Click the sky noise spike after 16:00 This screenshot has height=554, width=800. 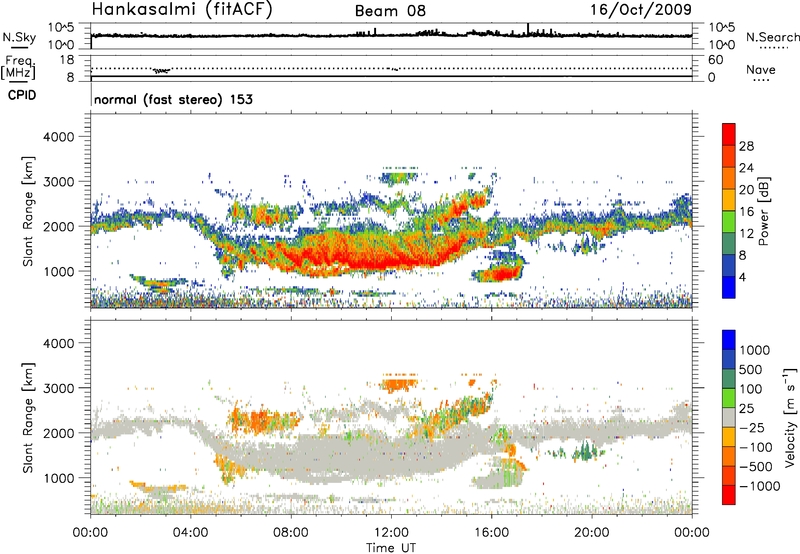click(x=528, y=29)
